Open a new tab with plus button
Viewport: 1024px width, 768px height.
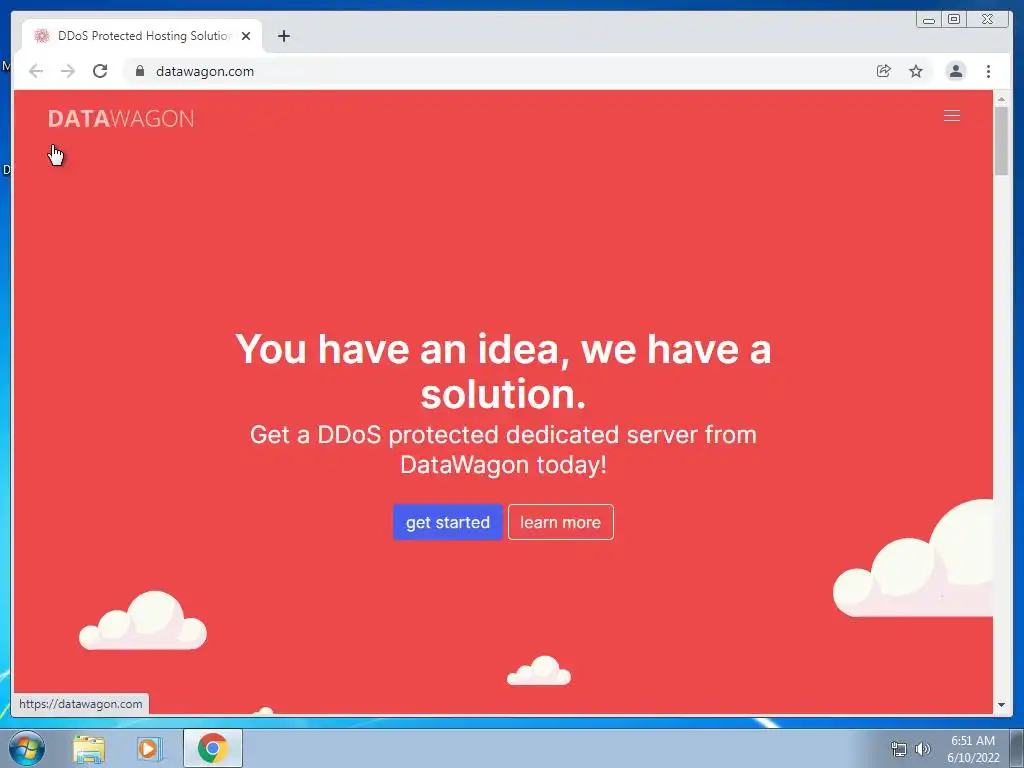[x=283, y=36]
